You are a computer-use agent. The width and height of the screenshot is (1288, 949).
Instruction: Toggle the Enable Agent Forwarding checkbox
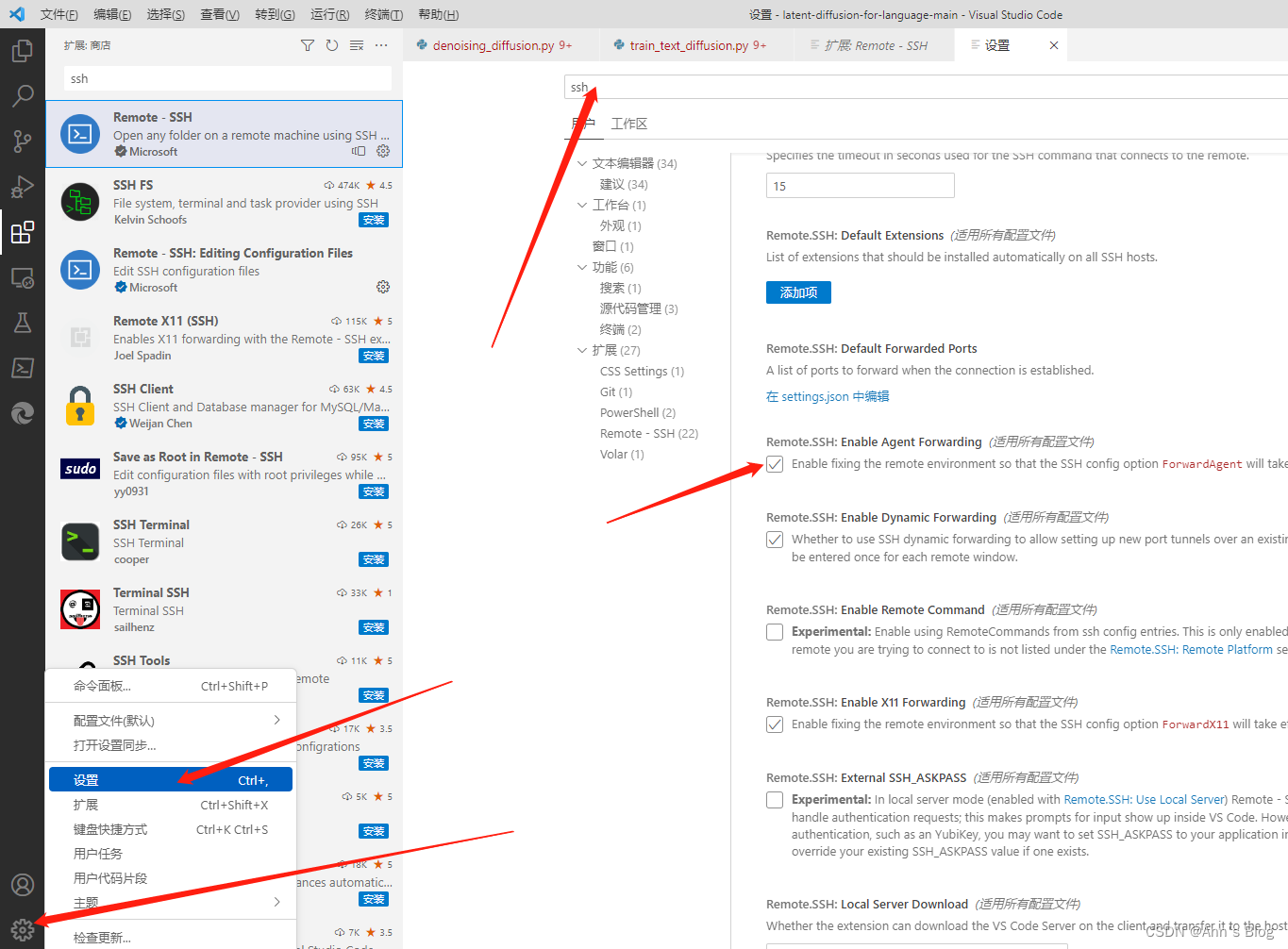[775, 464]
